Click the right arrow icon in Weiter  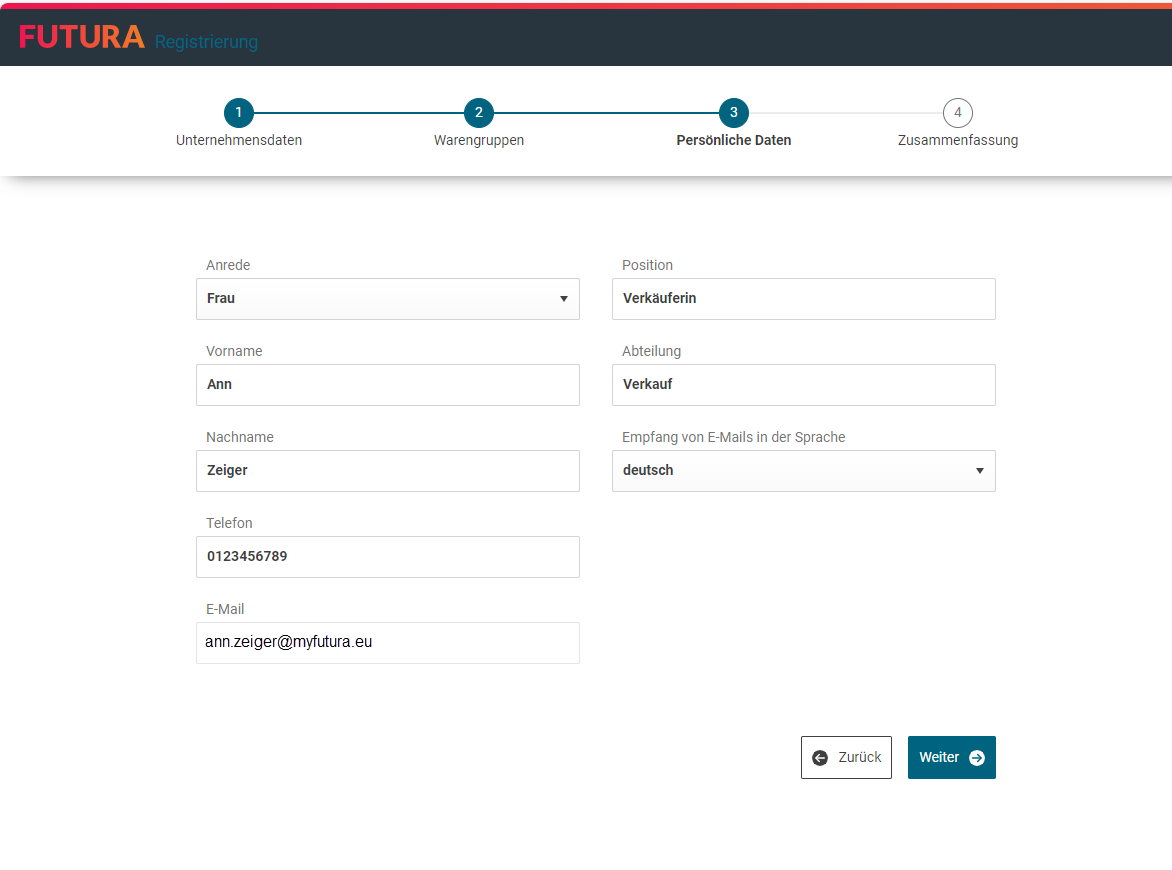pyautogui.click(x=977, y=758)
